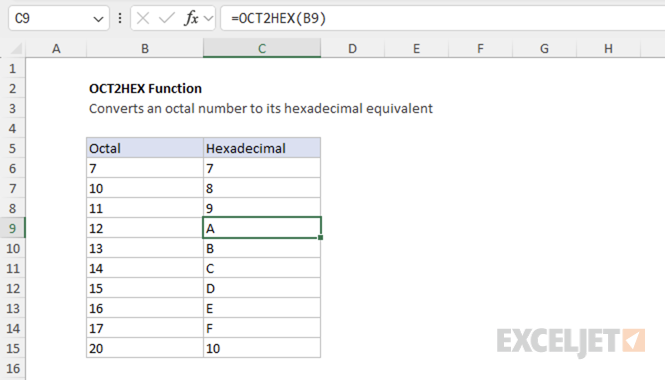Screen dimensions: 665x380
Task: Select column E header
Action: [x=416, y=49]
